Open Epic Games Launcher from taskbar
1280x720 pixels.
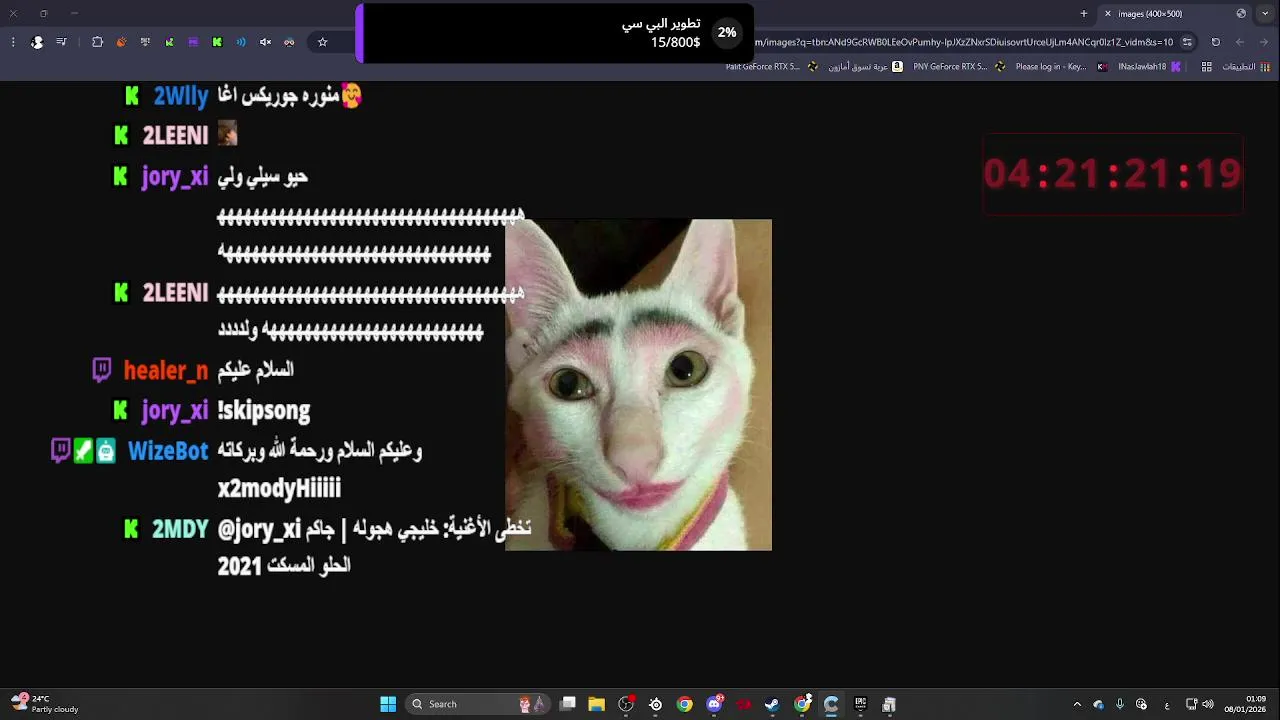[860, 704]
